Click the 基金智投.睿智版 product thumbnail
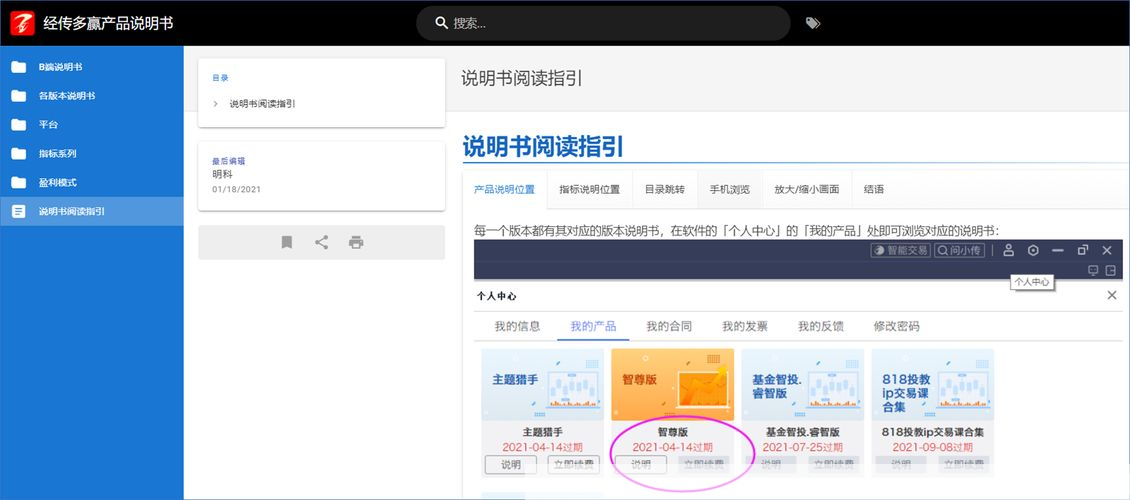Screen dimensions: 1130x500 [x=803, y=385]
